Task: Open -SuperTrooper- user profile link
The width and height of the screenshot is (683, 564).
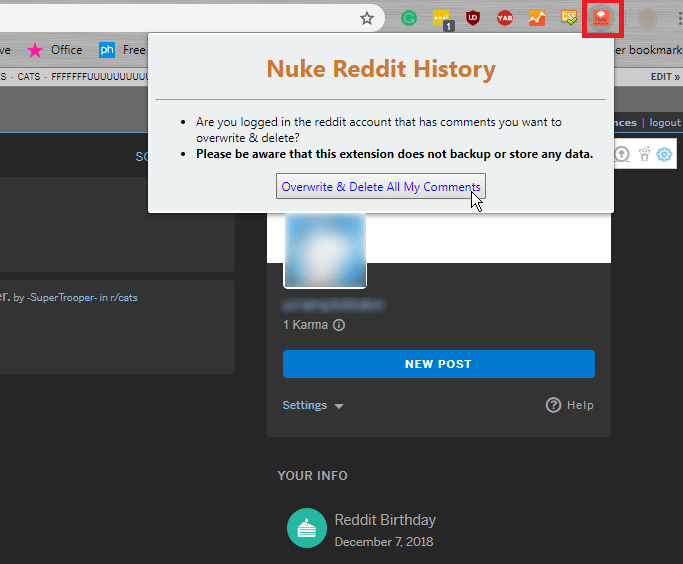Action: point(61,297)
